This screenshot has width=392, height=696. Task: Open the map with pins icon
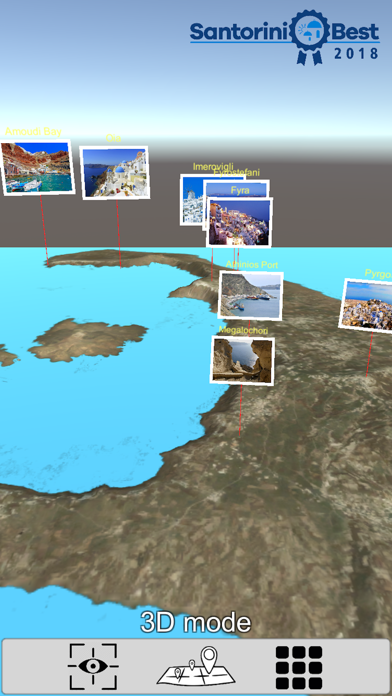(196, 666)
